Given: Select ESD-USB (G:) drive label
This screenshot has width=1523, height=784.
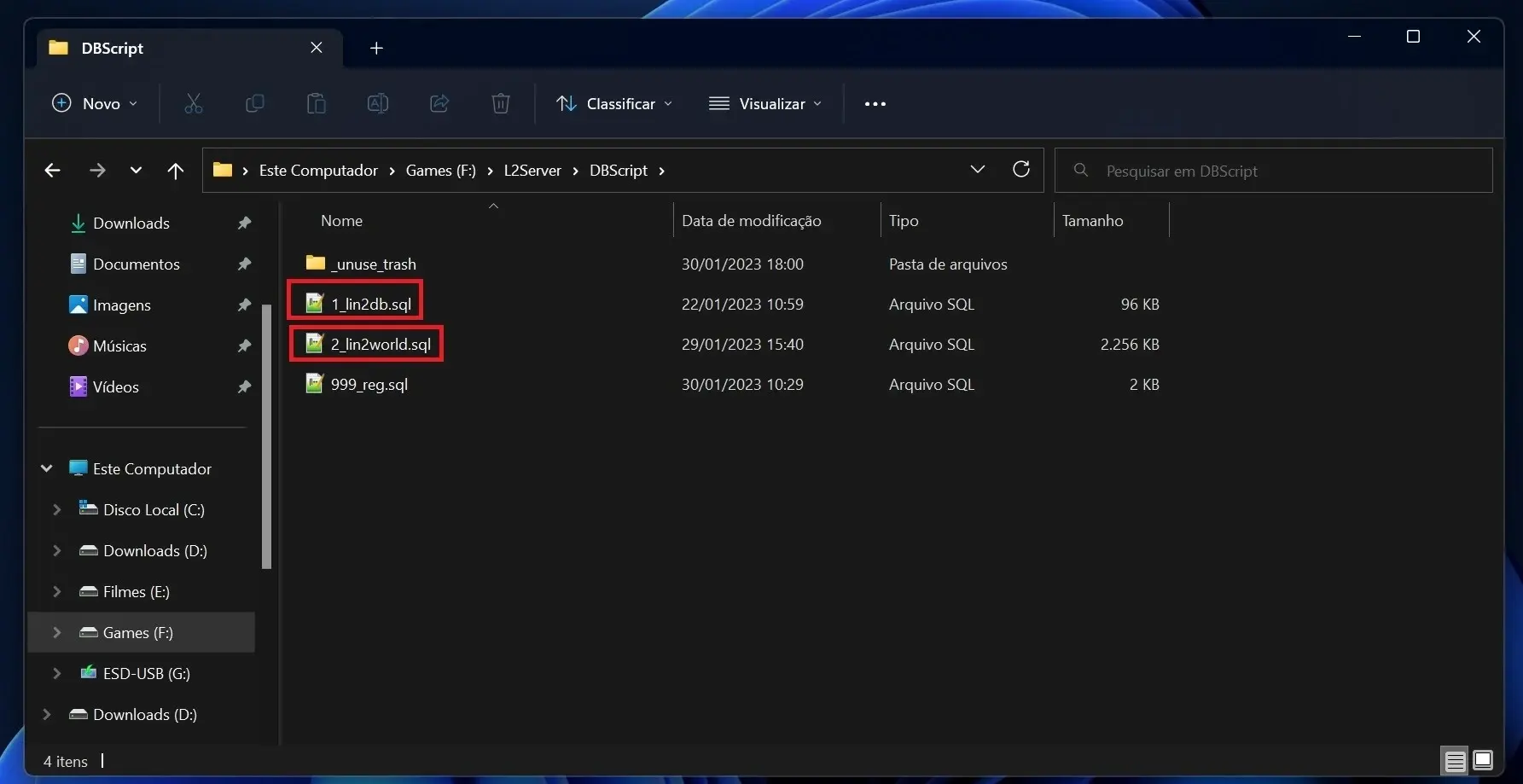Looking at the screenshot, I should tap(147, 673).
